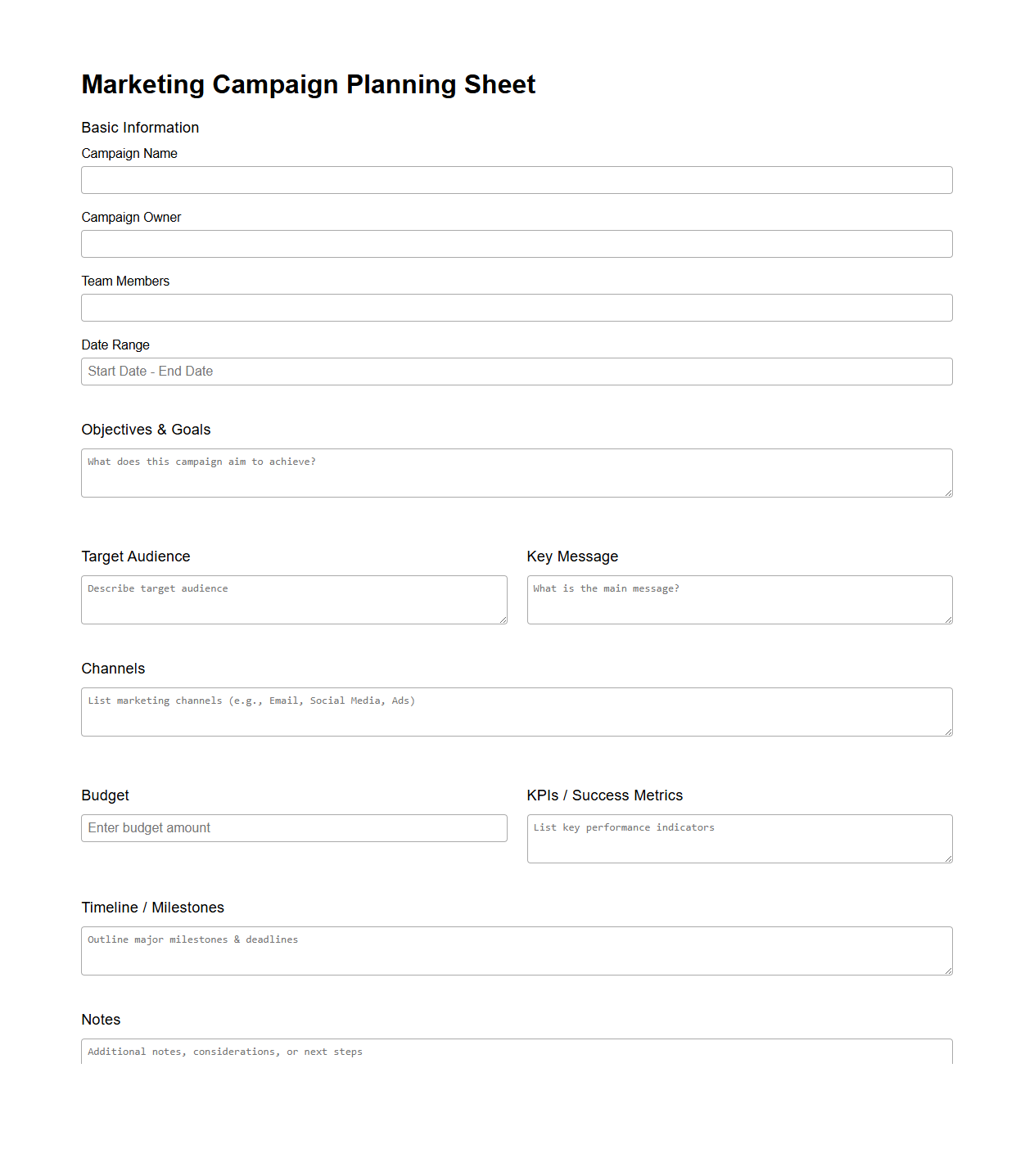The height and width of the screenshot is (1176, 1034).
Task: Click the Key Message text area
Action: coord(739,599)
